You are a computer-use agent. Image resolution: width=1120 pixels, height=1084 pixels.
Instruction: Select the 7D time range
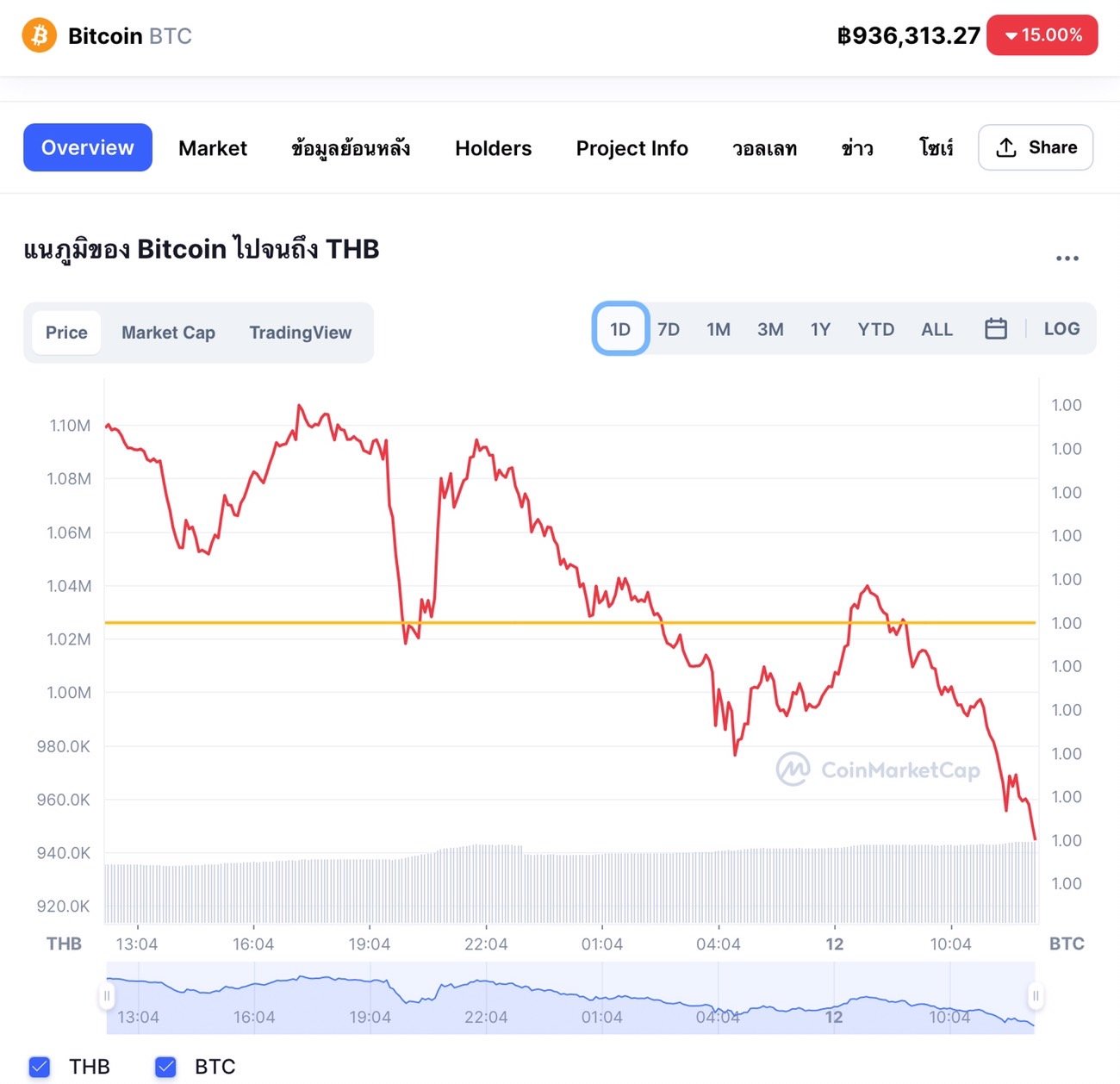click(x=669, y=329)
